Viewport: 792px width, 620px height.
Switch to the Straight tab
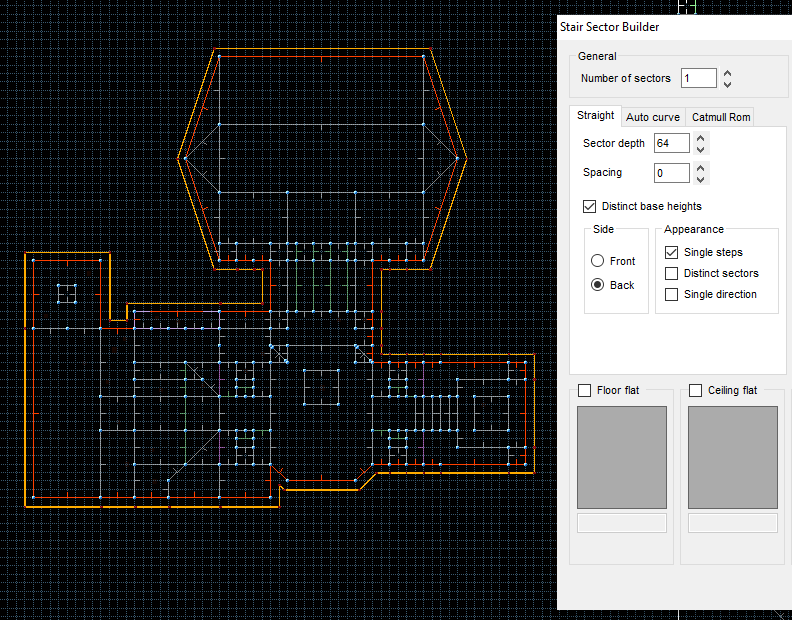(x=596, y=116)
